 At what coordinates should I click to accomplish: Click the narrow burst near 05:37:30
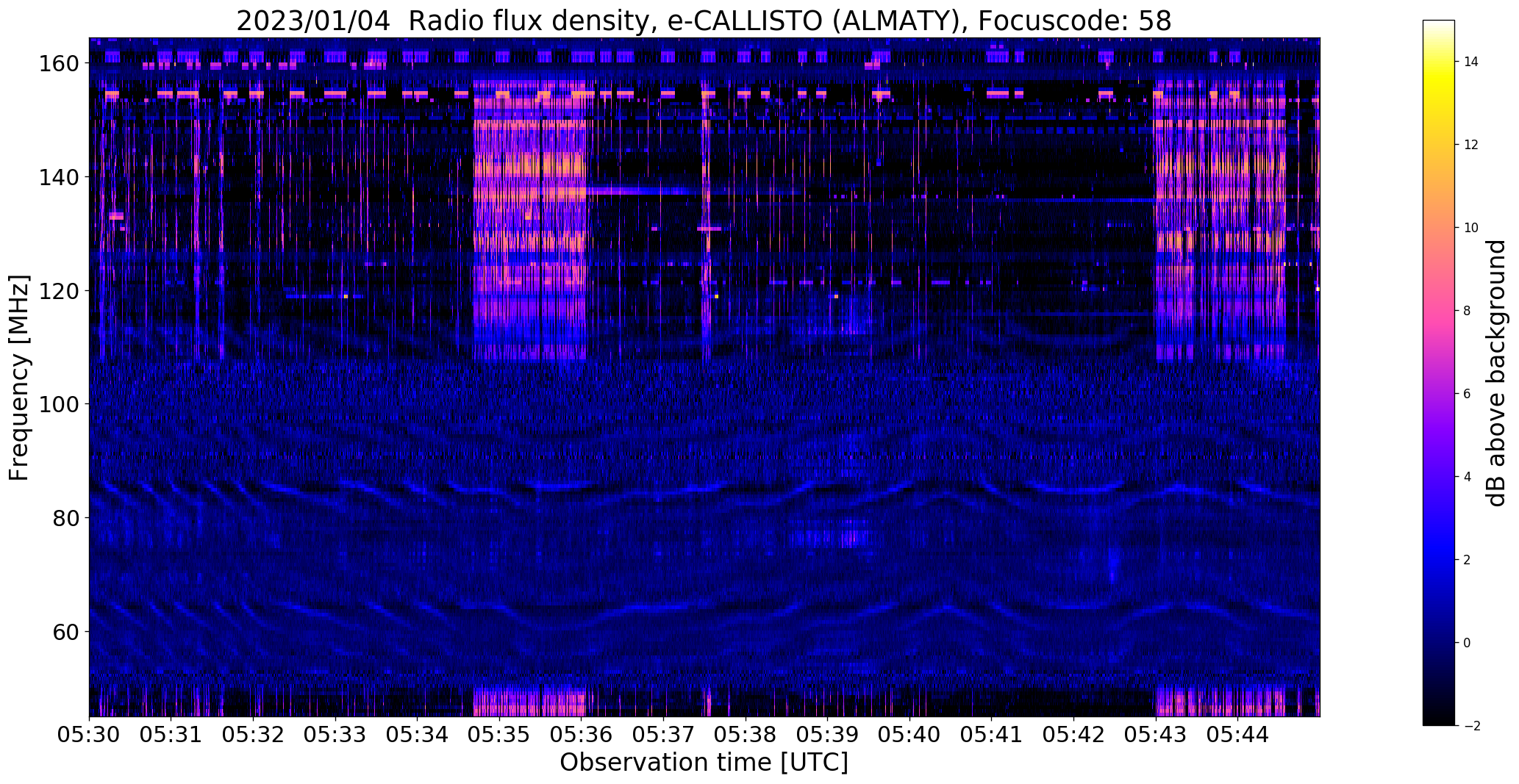click(707, 220)
